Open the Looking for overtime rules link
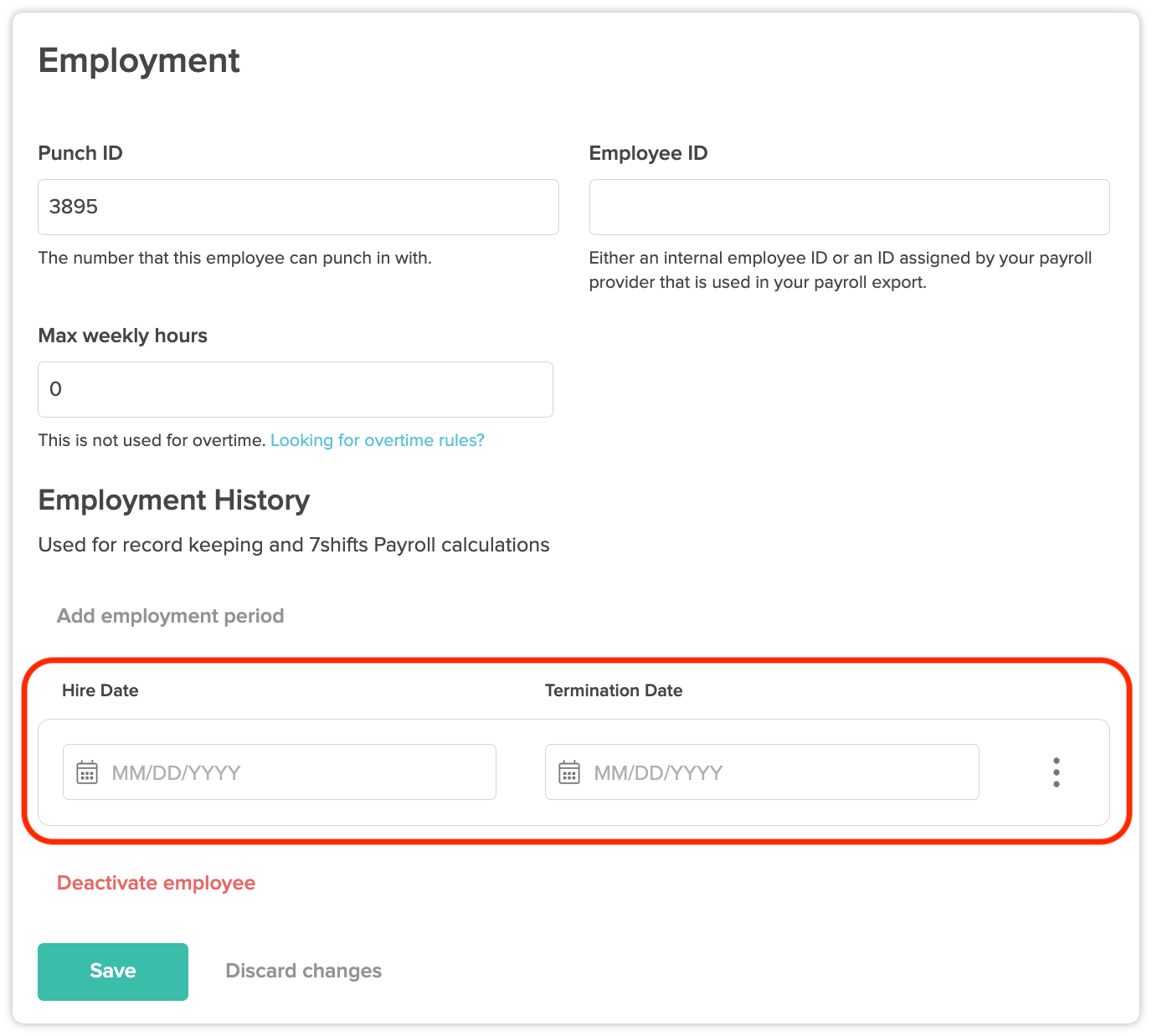 point(378,440)
